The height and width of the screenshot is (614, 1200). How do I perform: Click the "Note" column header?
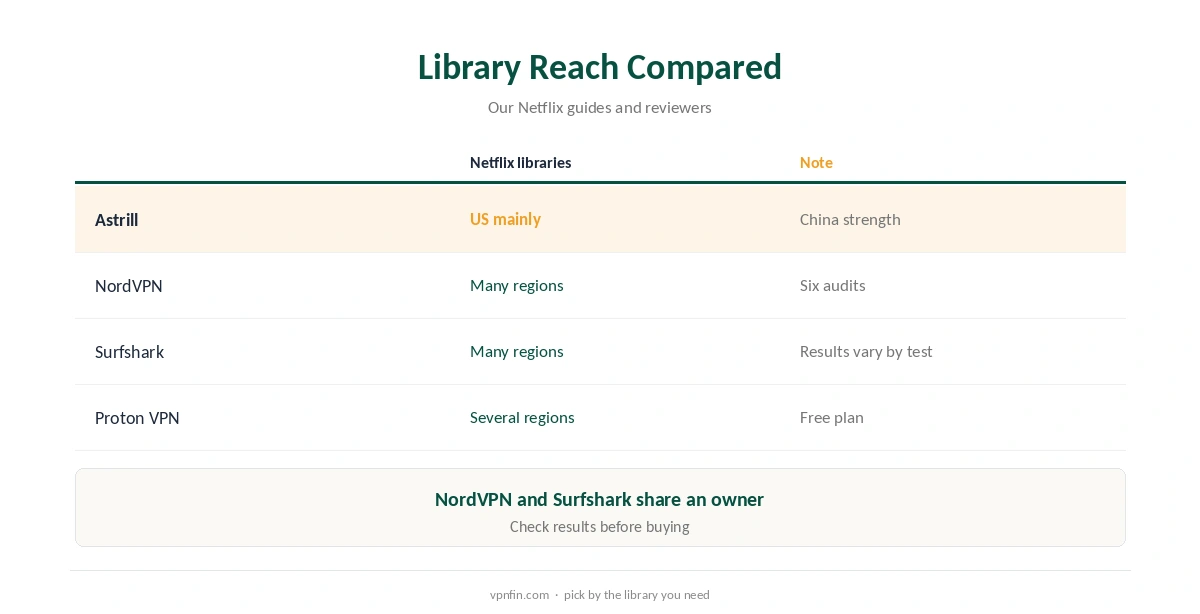click(x=816, y=162)
